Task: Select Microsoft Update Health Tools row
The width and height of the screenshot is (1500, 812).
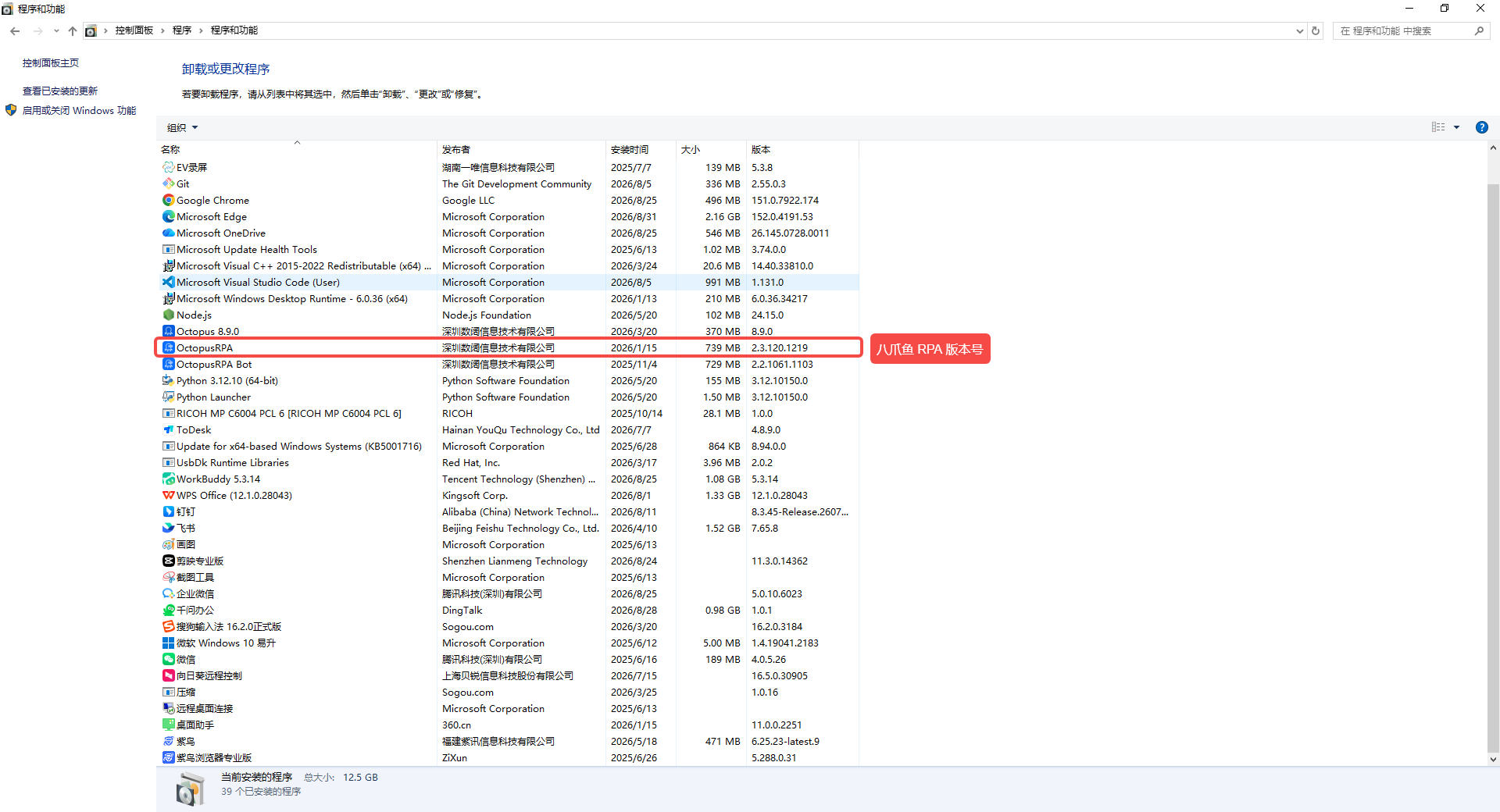Action: (x=509, y=249)
